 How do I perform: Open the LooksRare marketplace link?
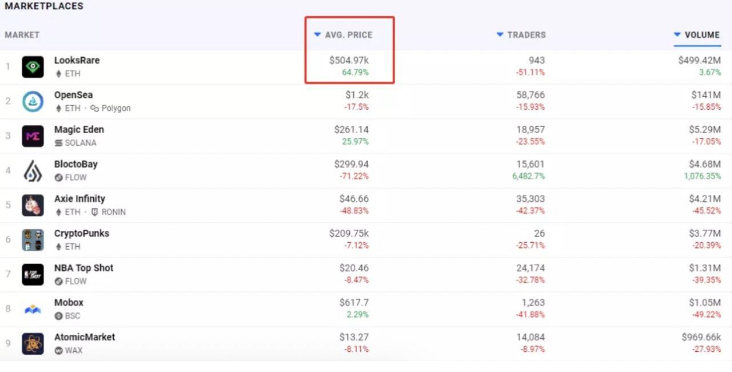click(77, 60)
